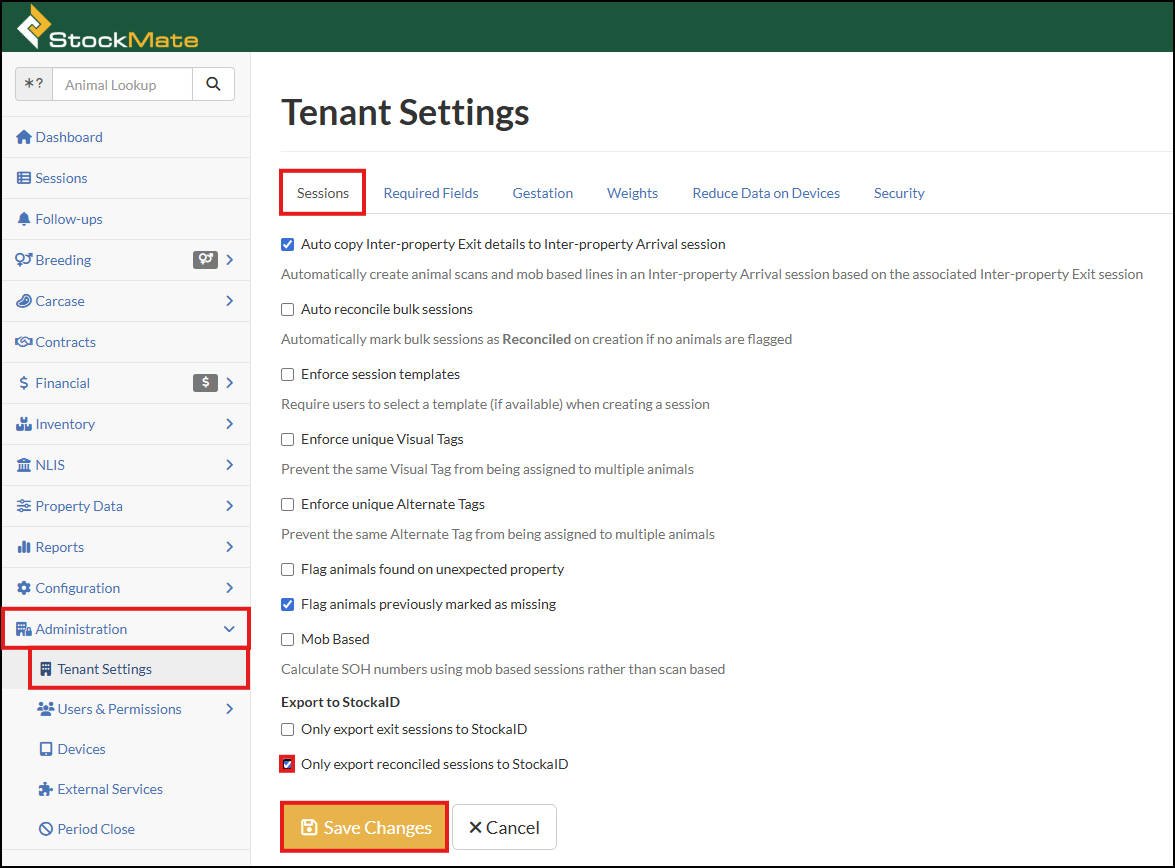Click the External Services puzzle icon
1175x868 pixels.
46,789
